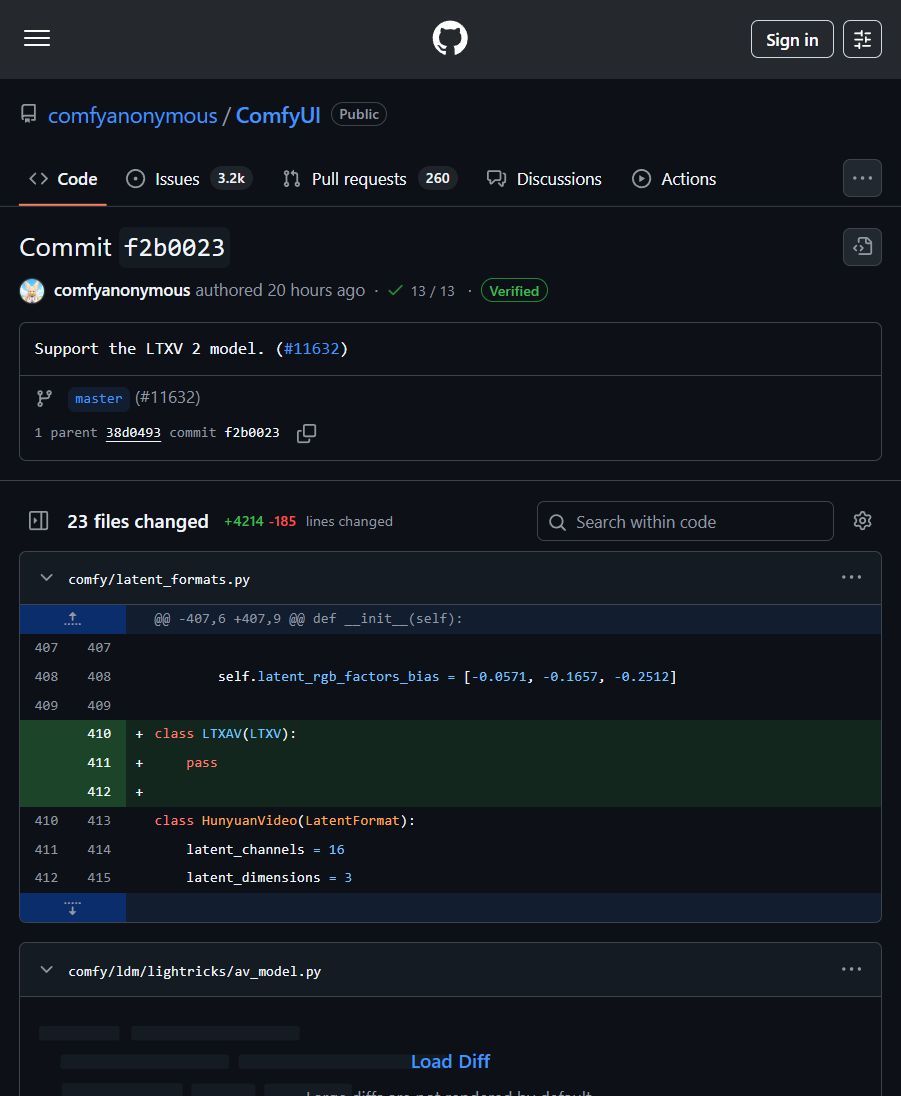This screenshot has width=901, height=1096.
Task: Switch to the Code tab
Action: coord(63,179)
